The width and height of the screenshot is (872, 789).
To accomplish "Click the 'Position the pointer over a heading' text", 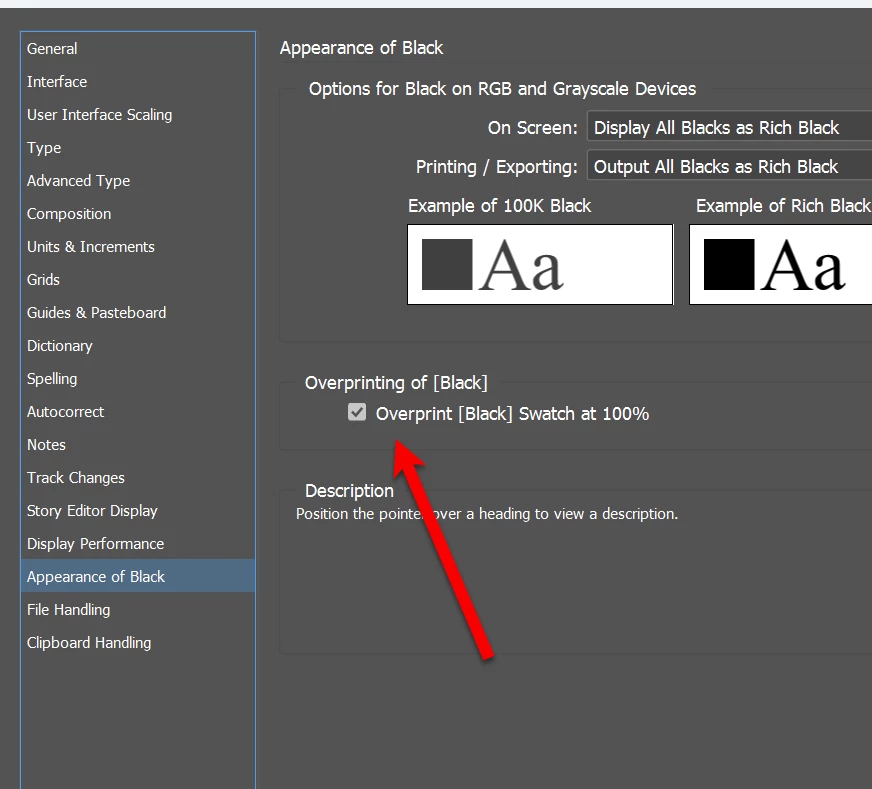I will point(487,514).
